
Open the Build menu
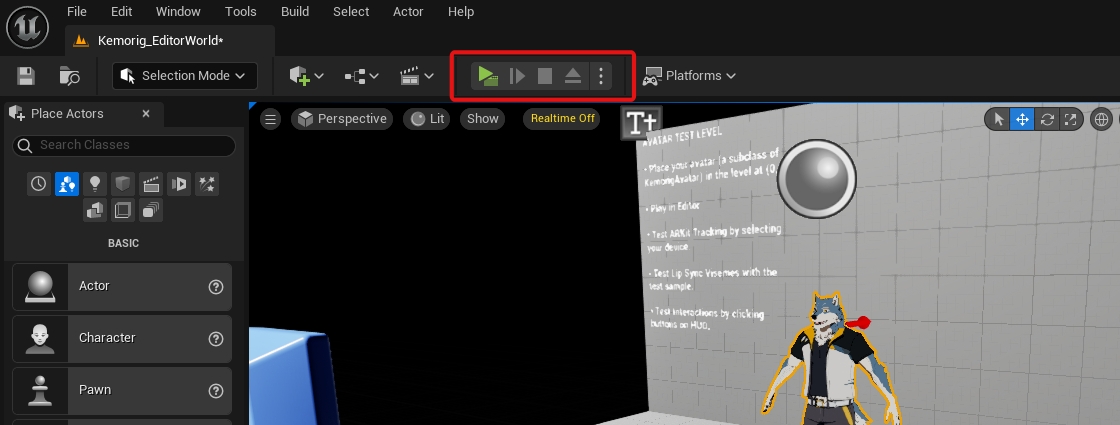[295, 12]
